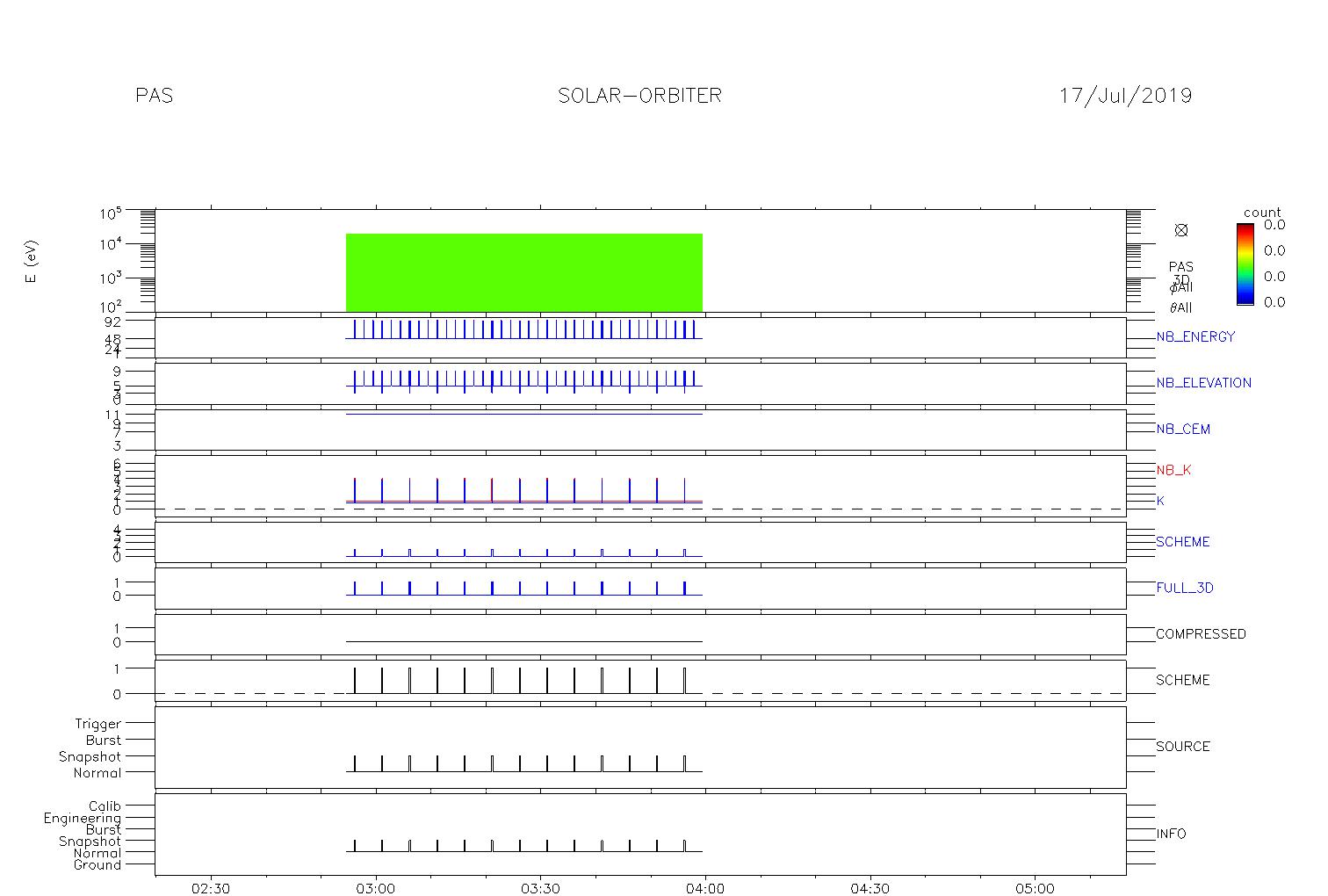
Task: Click the θAll label beside spectrogram
Action: coord(1180,307)
